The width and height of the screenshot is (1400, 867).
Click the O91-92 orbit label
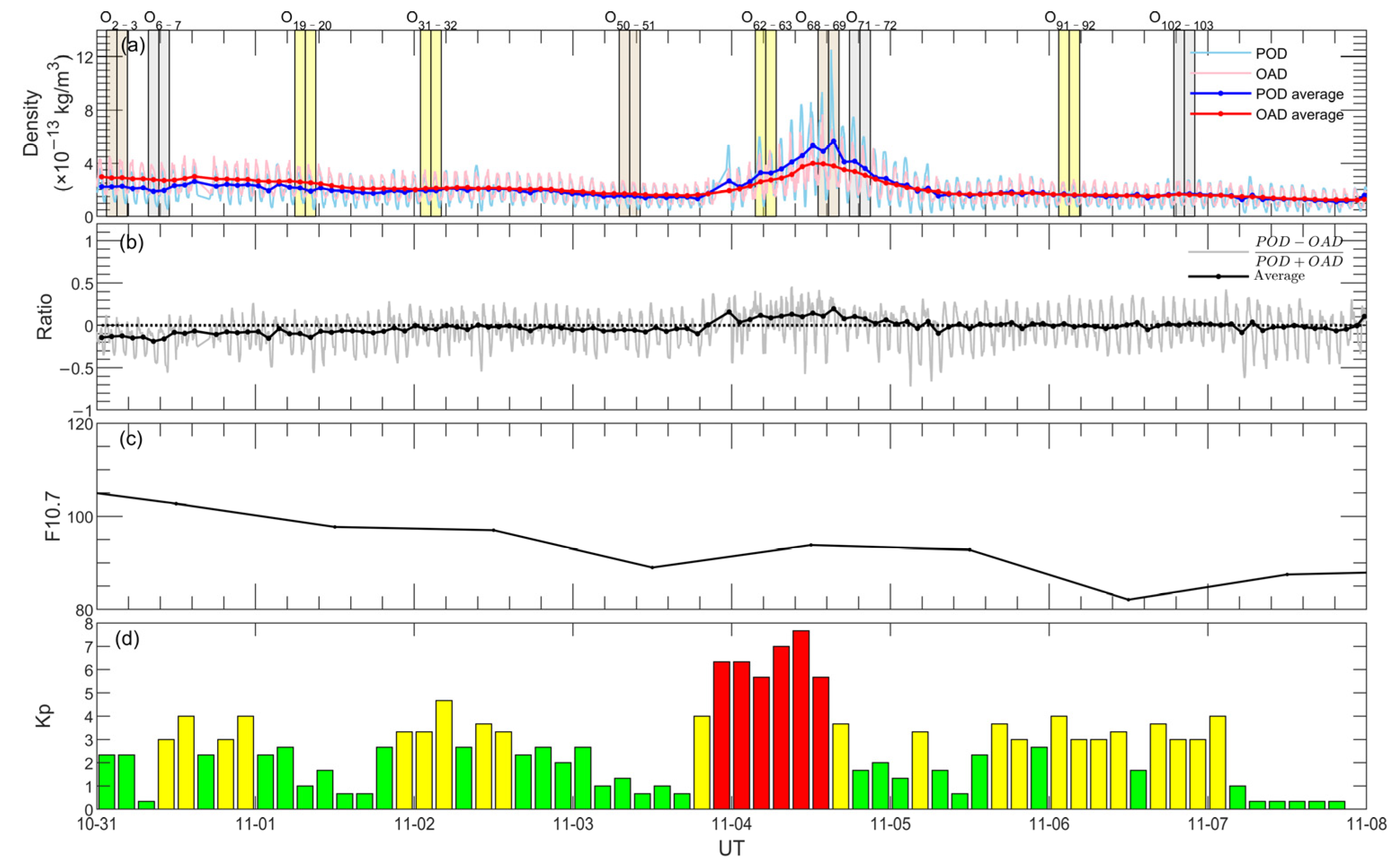click(x=1070, y=21)
